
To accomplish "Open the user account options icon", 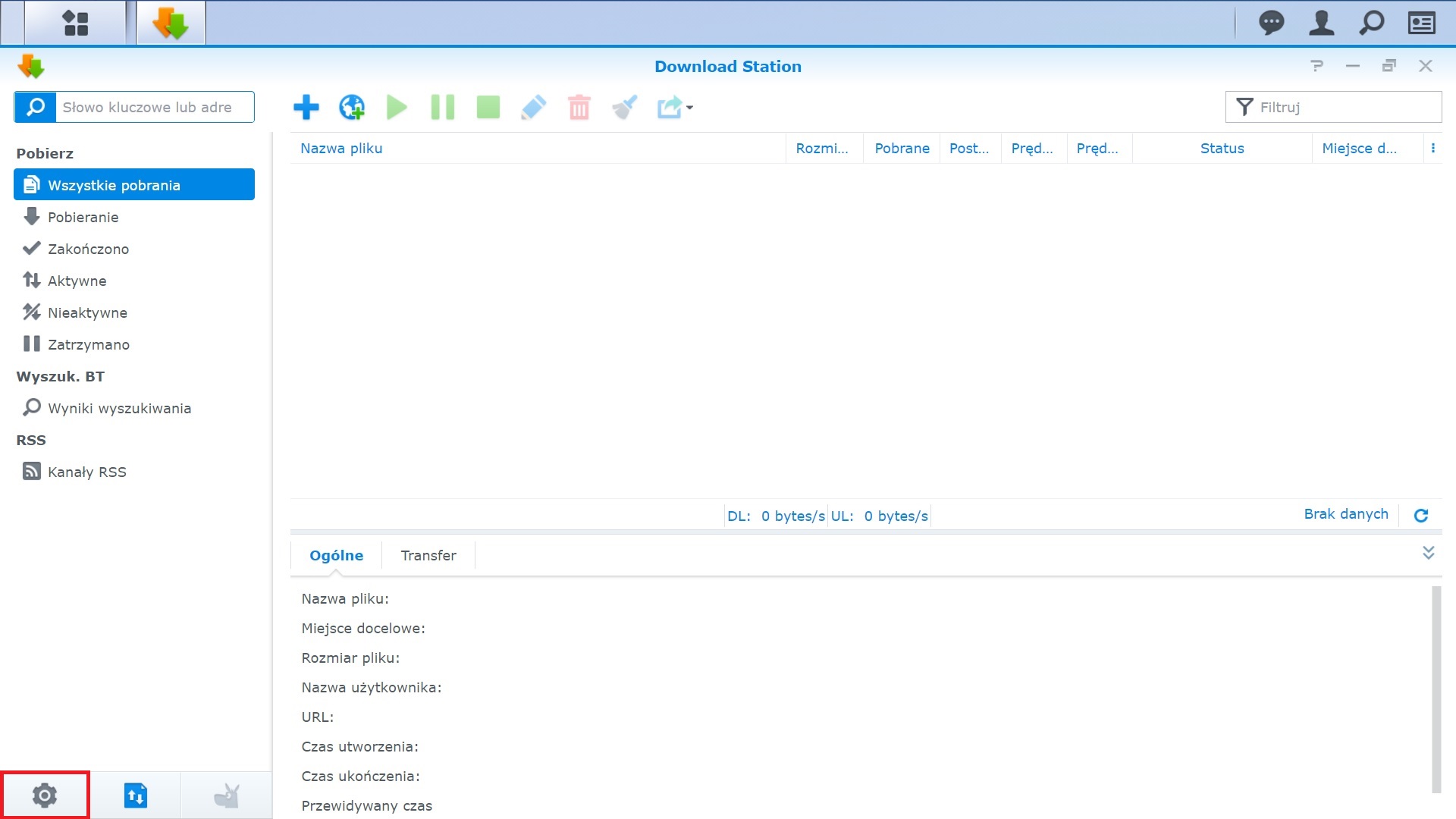I will pos(1321,23).
